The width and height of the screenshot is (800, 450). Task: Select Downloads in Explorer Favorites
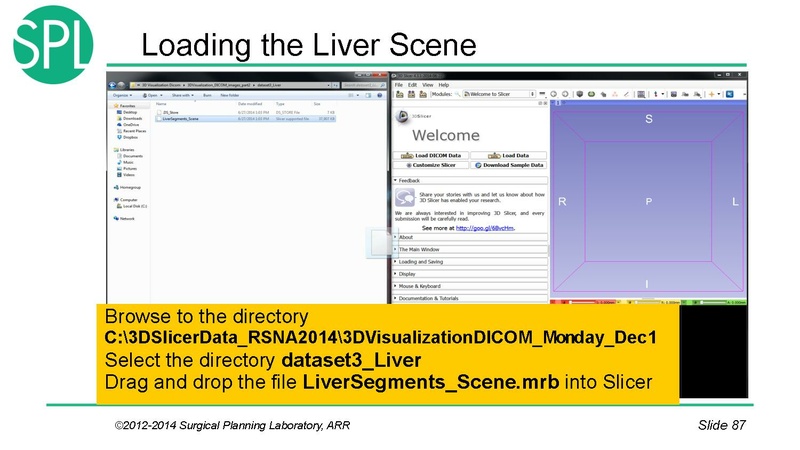pos(130,118)
